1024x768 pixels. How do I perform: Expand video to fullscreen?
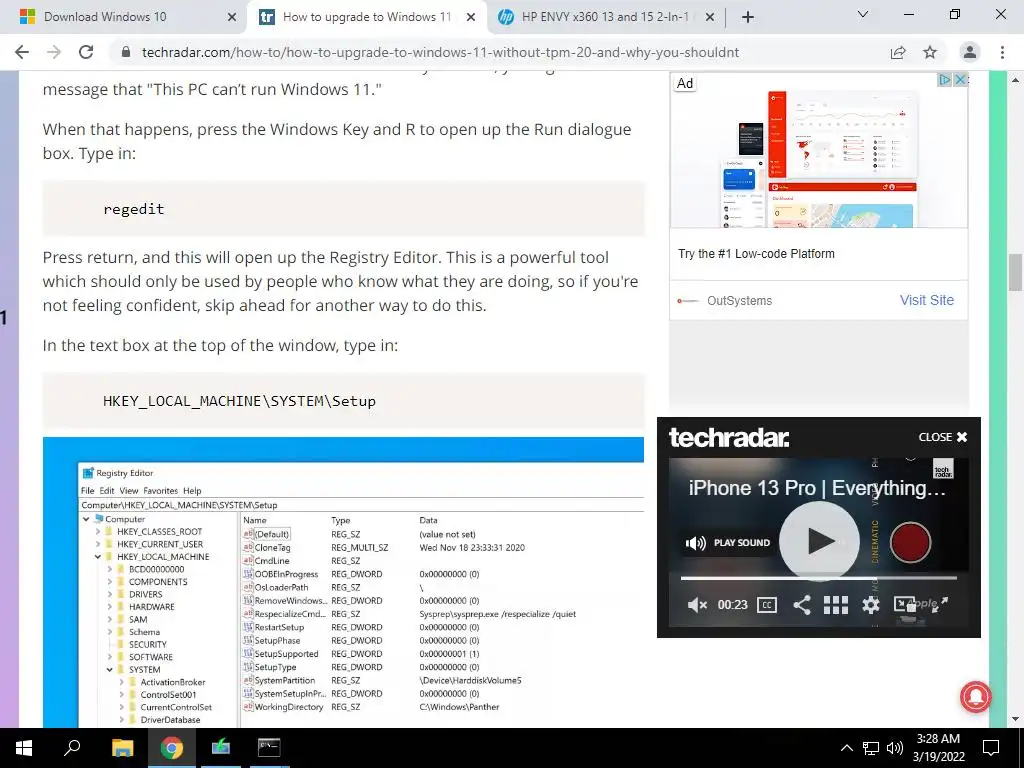click(940, 605)
